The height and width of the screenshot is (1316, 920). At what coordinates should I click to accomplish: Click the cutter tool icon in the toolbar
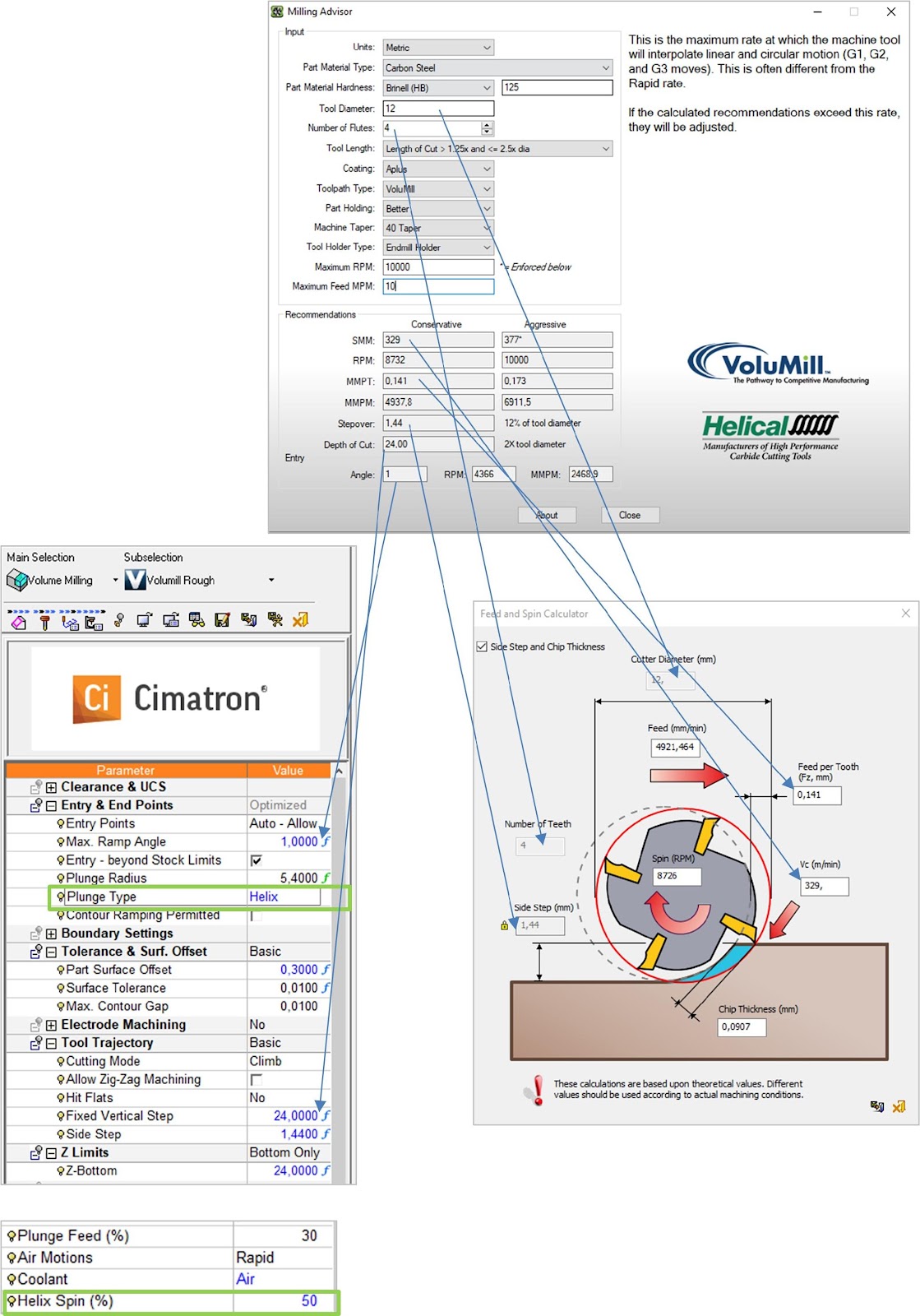(44, 622)
